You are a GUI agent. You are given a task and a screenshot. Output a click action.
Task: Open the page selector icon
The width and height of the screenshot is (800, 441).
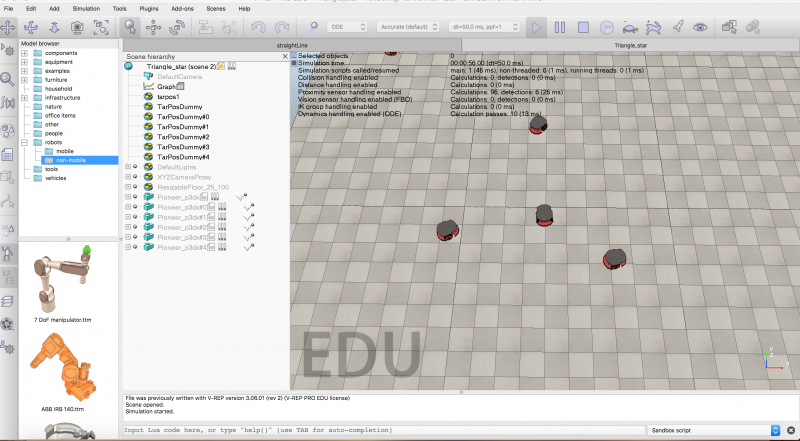(730, 27)
